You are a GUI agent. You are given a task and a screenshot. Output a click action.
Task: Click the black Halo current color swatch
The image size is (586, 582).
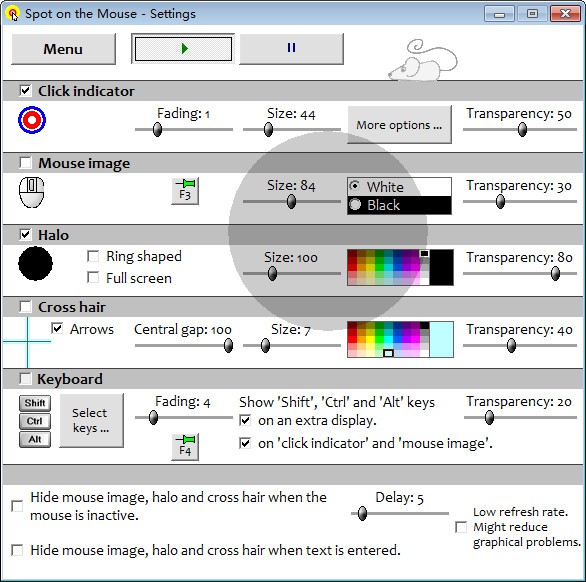point(441,268)
